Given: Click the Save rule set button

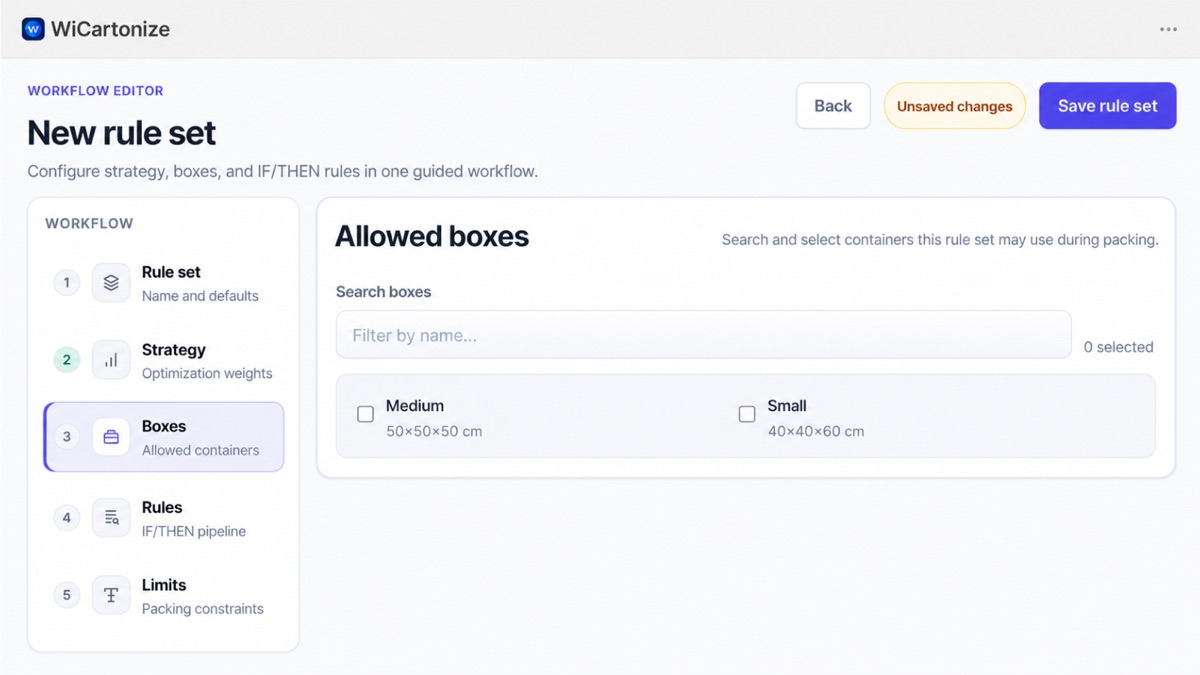Looking at the screenshot, I should click(x=1108, y=106).
